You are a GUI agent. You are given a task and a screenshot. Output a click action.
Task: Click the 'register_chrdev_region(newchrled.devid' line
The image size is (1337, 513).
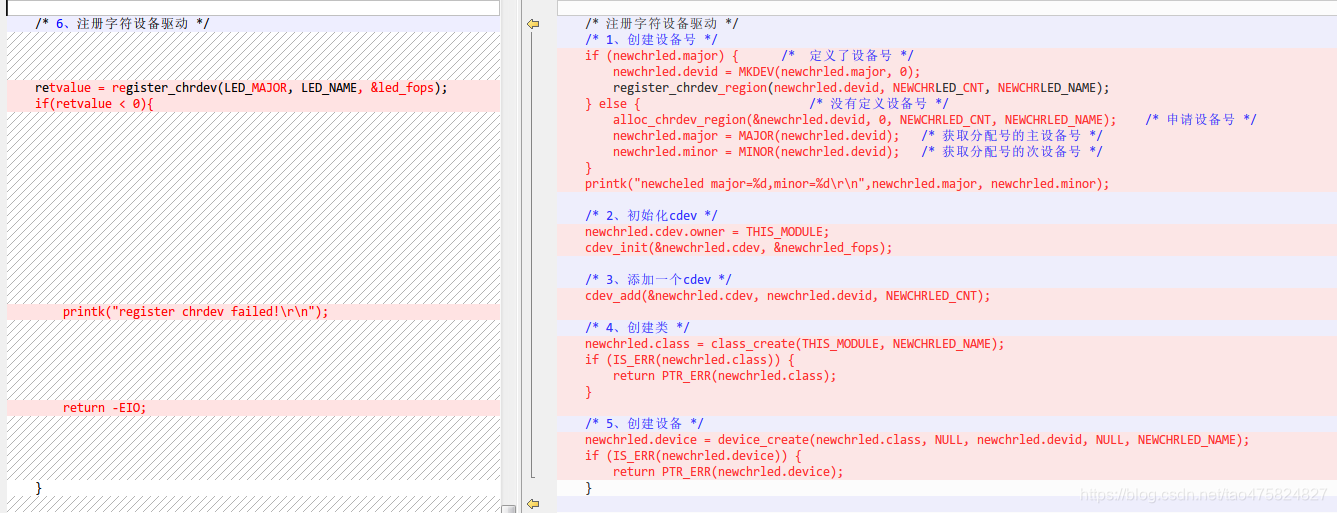(861, 88)
